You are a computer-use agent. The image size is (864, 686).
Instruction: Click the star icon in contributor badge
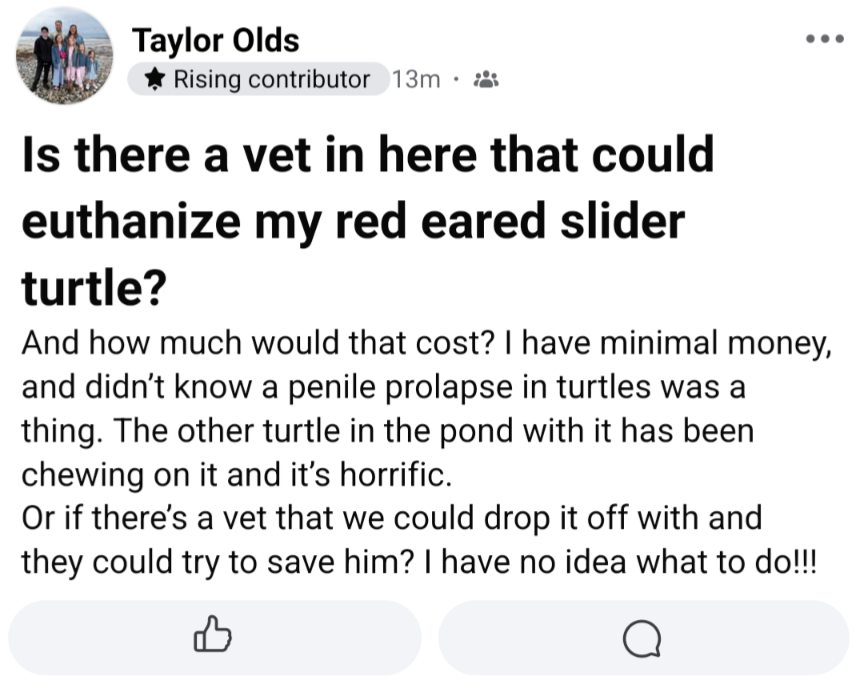click(156, 79)
